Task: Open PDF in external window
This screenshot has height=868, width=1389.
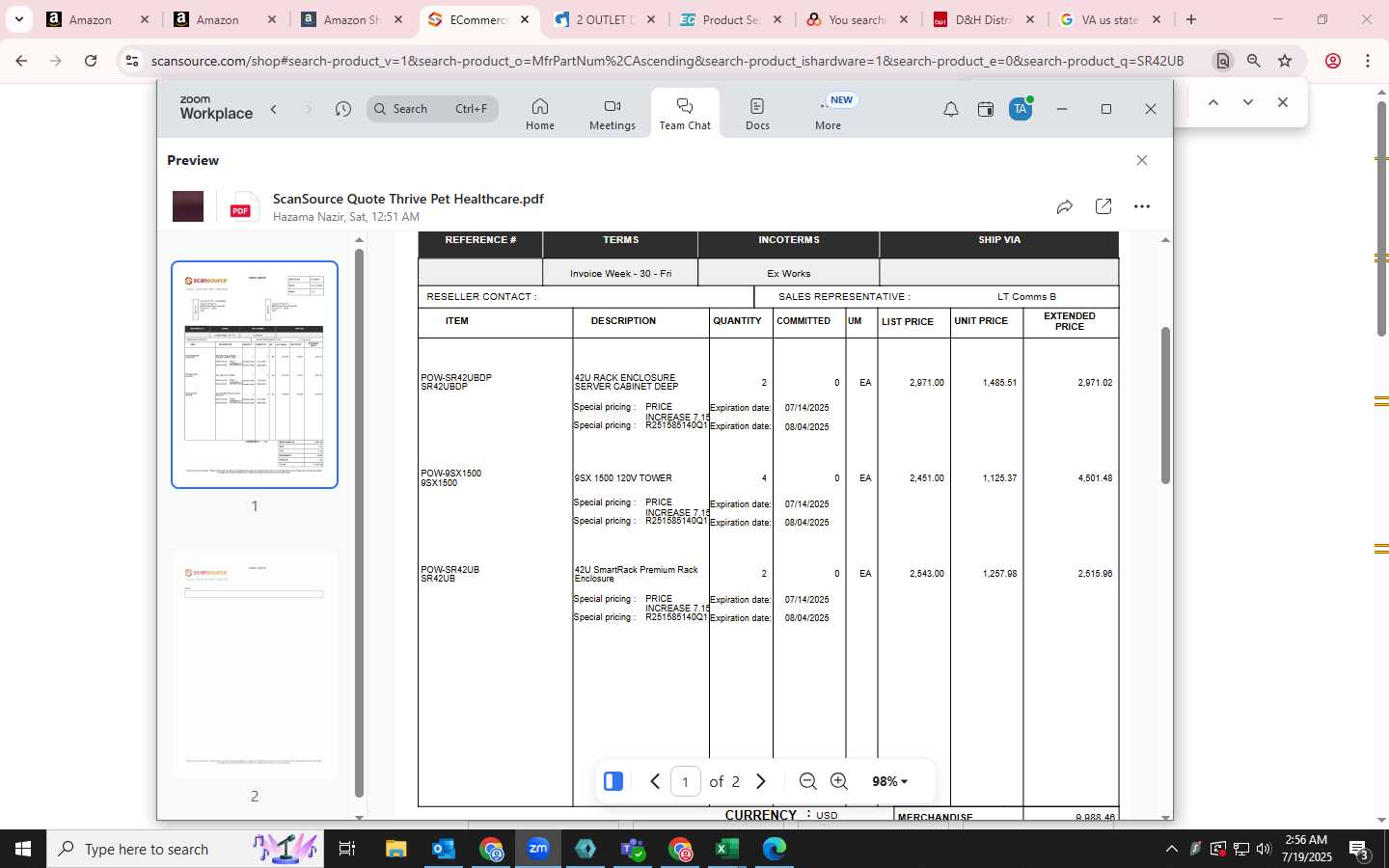Action: pos(1103,206)
